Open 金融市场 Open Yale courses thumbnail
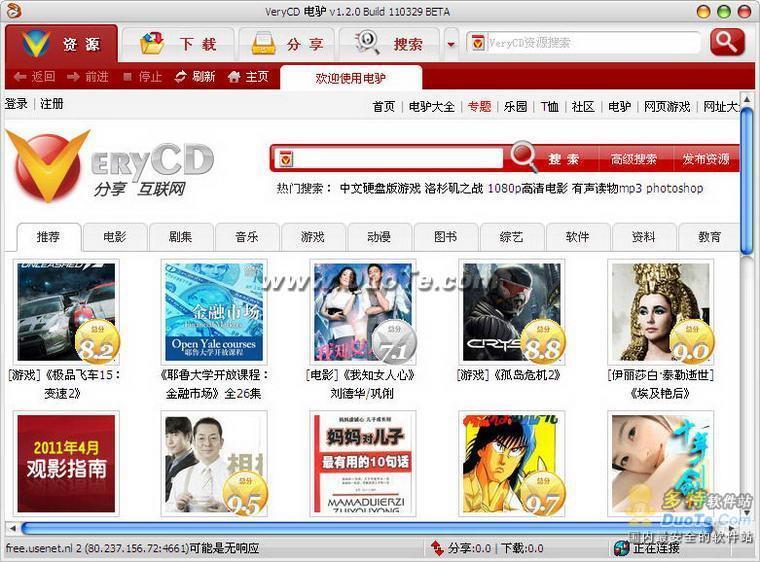The width and height of the screenshot is (760, 562). pos(214,312)
